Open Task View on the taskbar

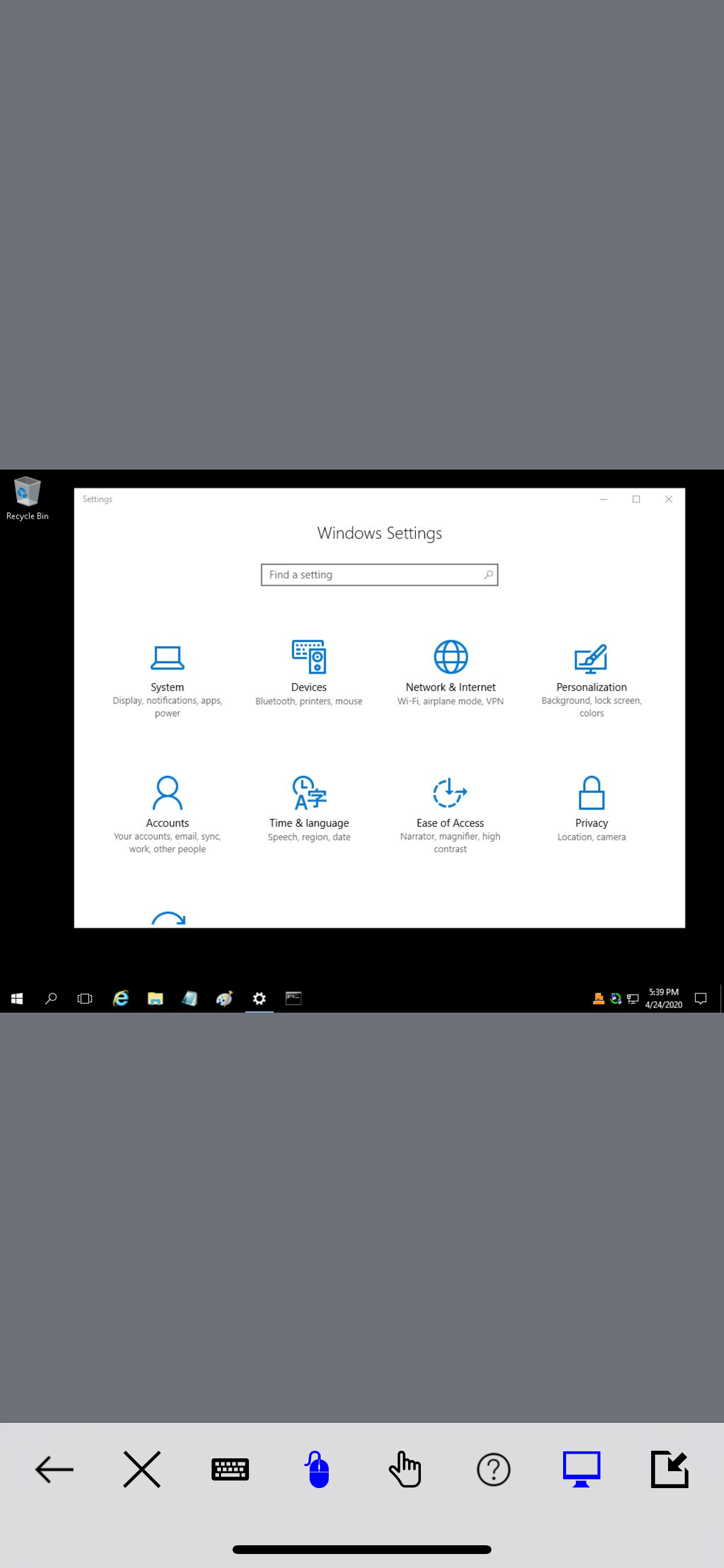[x=85, y=998]
